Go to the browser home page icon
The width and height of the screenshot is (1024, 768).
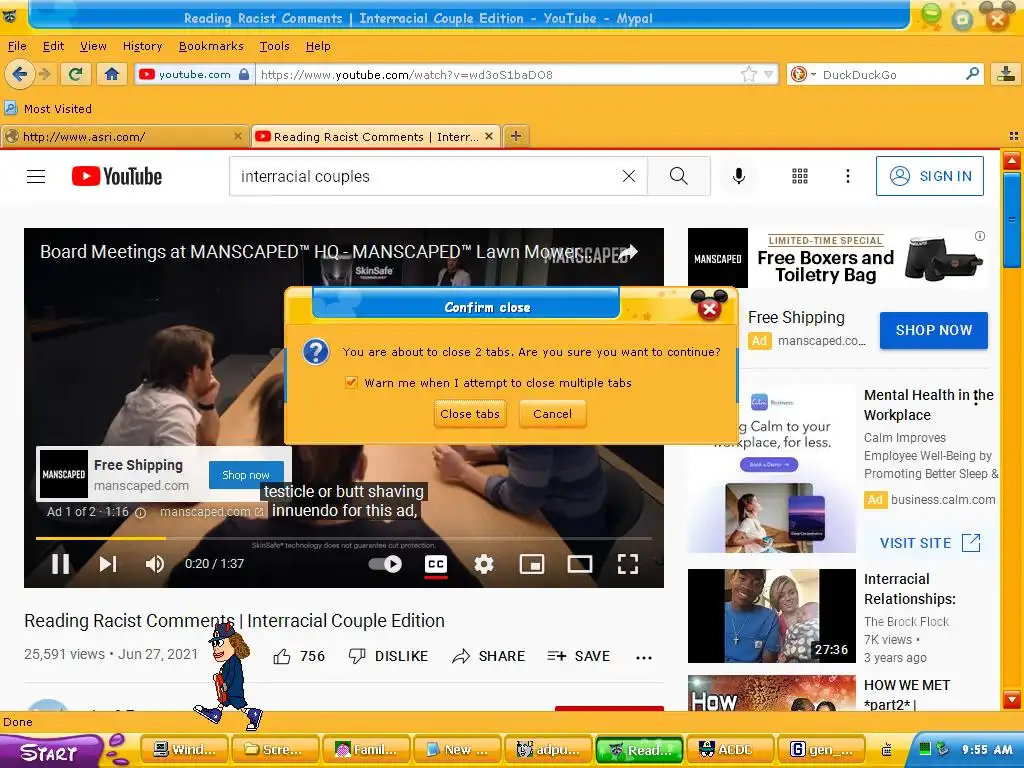pos(112,74)
